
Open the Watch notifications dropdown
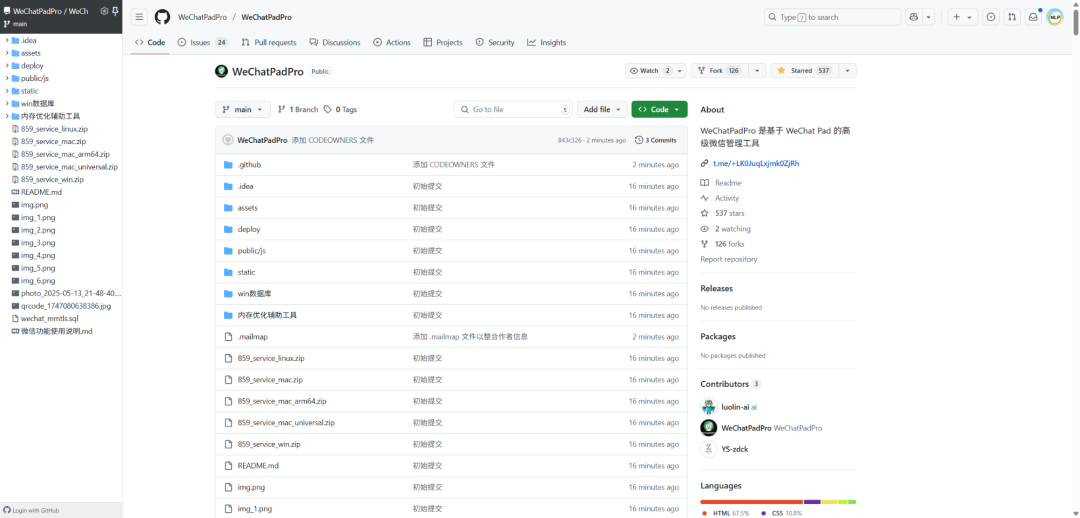click(655, 71)
